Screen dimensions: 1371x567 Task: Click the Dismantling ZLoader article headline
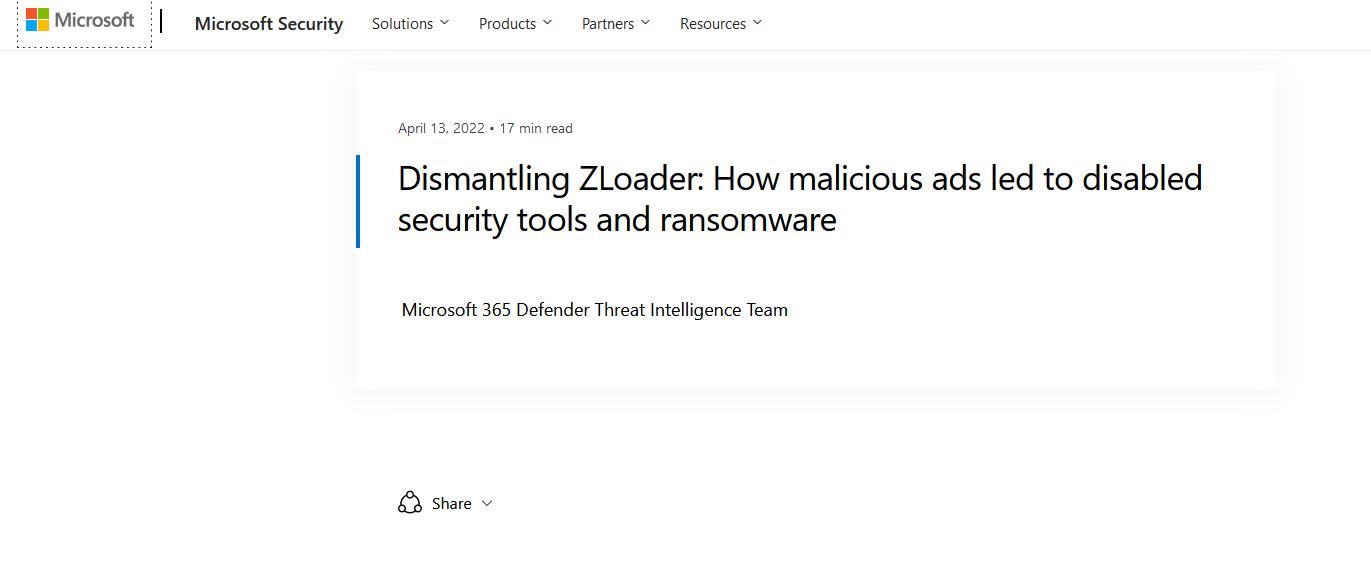(799, 198)
